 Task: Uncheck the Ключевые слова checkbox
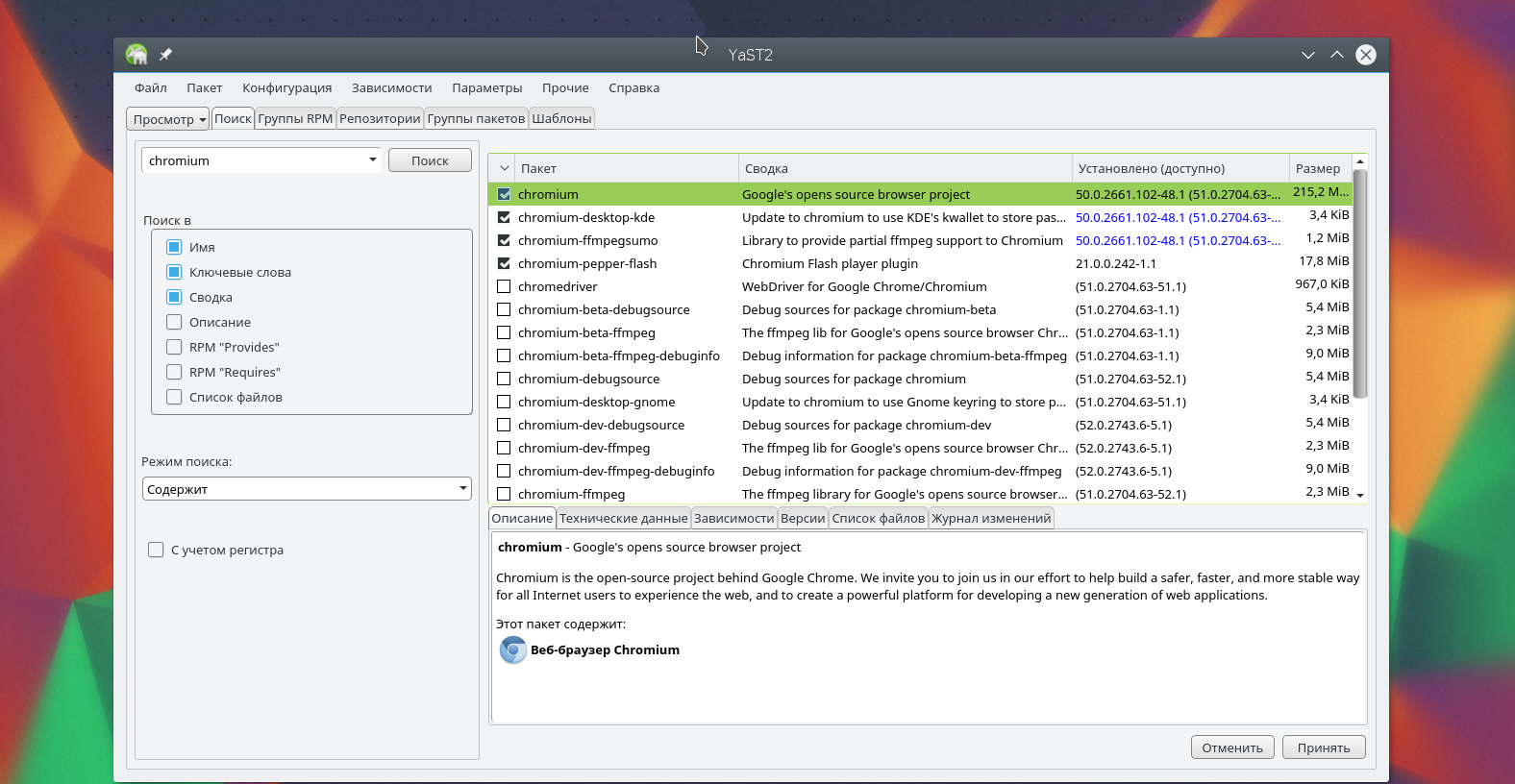tap(174, 273)
